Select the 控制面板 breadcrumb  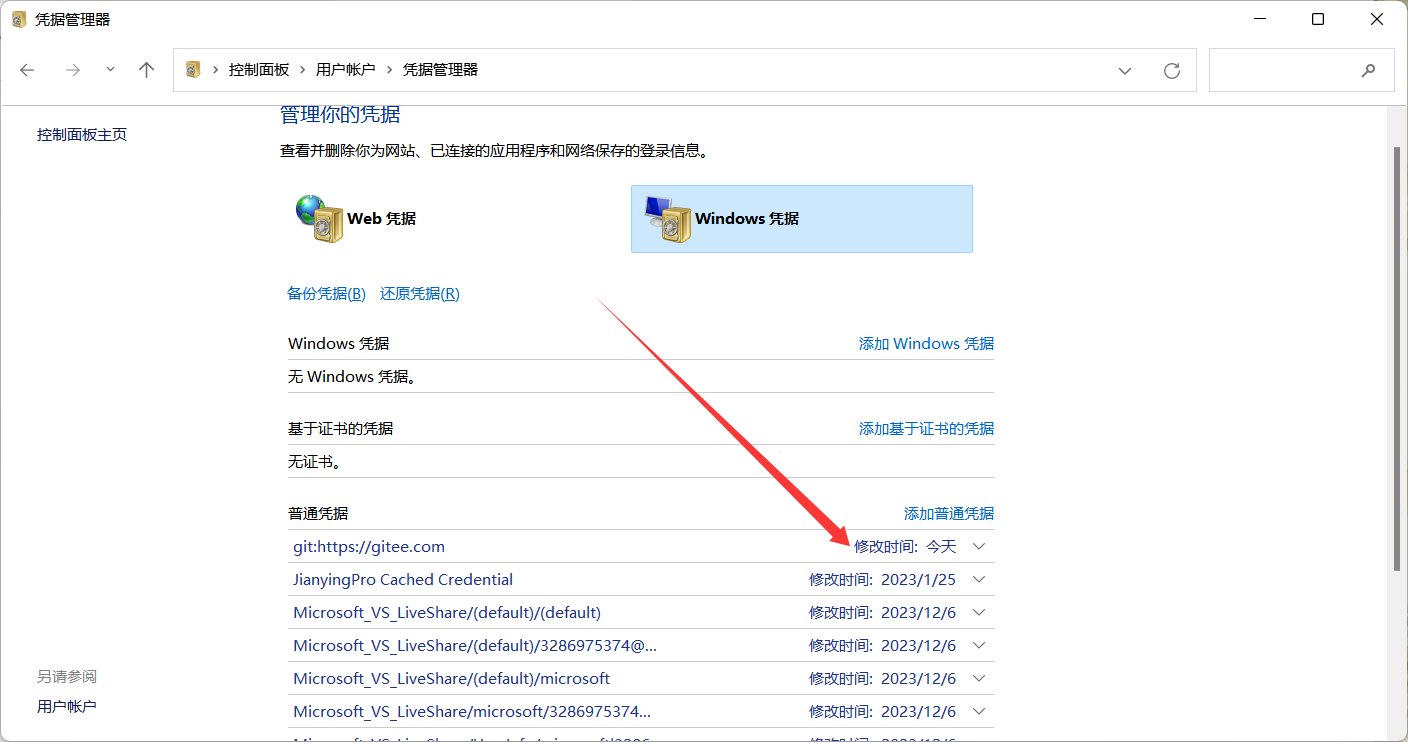(259, 70)
